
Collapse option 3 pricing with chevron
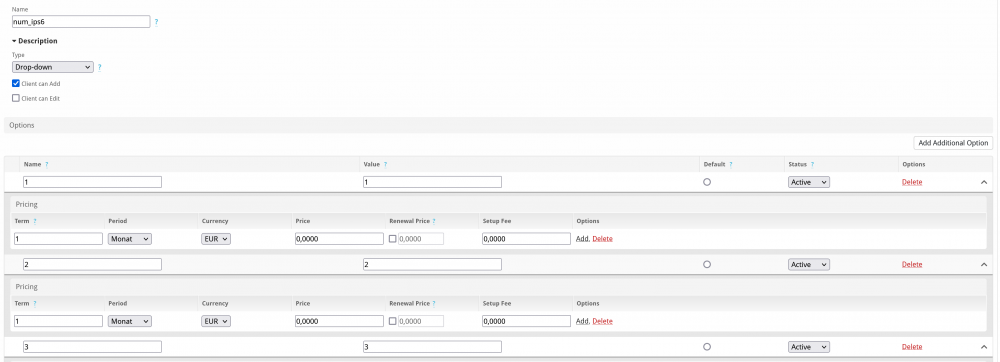tap(983, 347)
